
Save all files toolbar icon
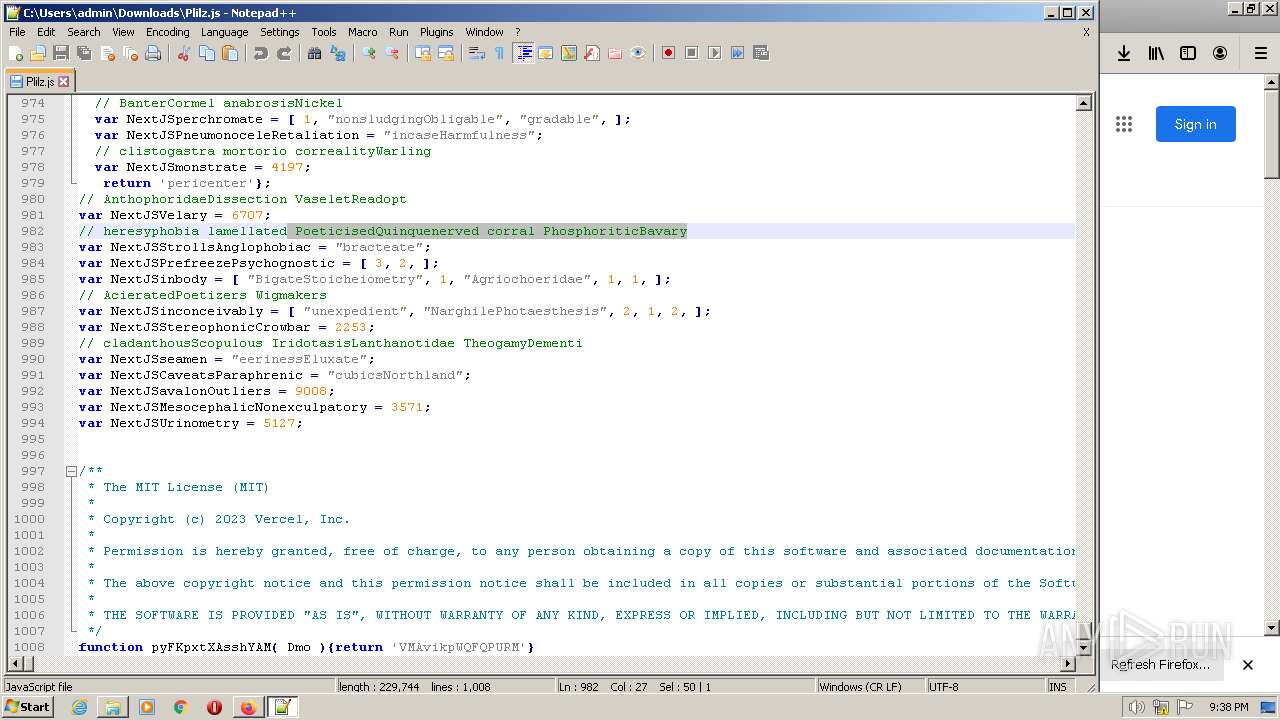pos(84,53)
